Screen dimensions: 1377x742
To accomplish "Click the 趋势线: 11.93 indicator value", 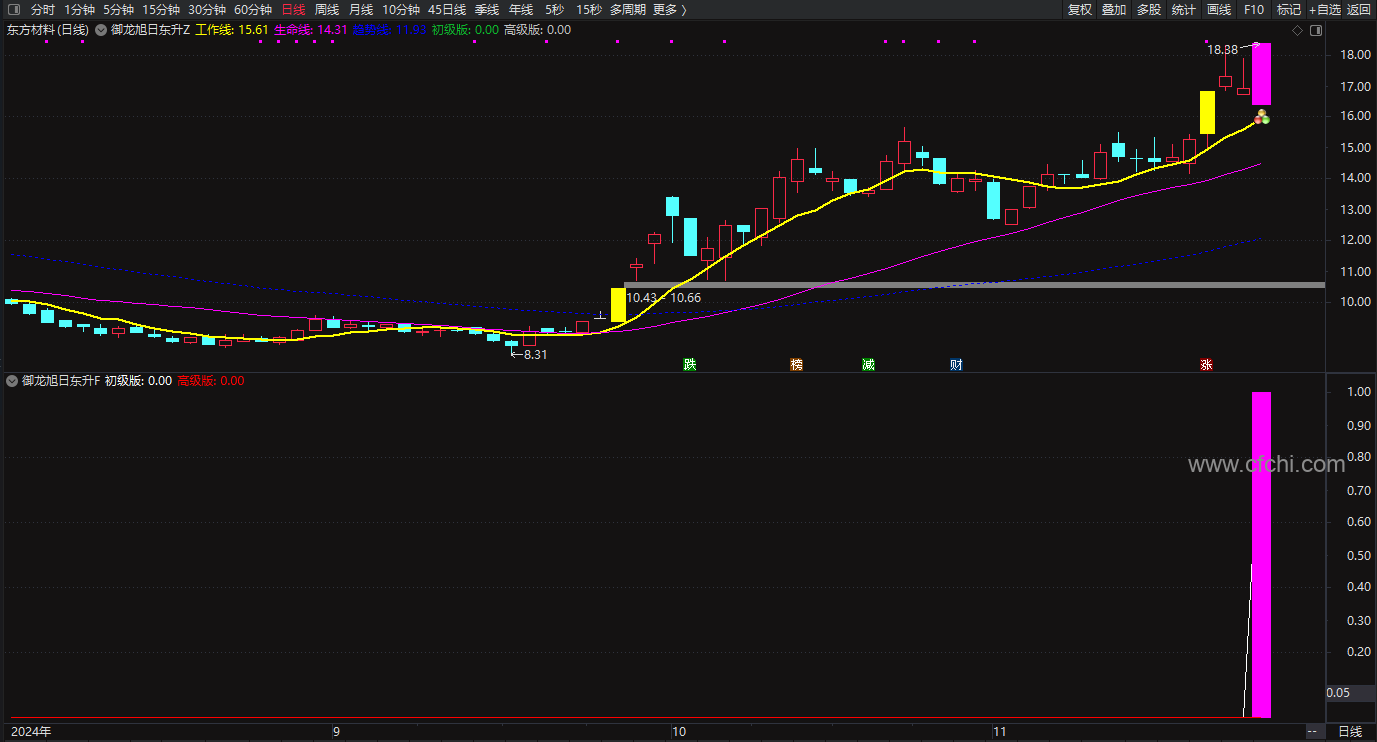I will tap(390, 30).
